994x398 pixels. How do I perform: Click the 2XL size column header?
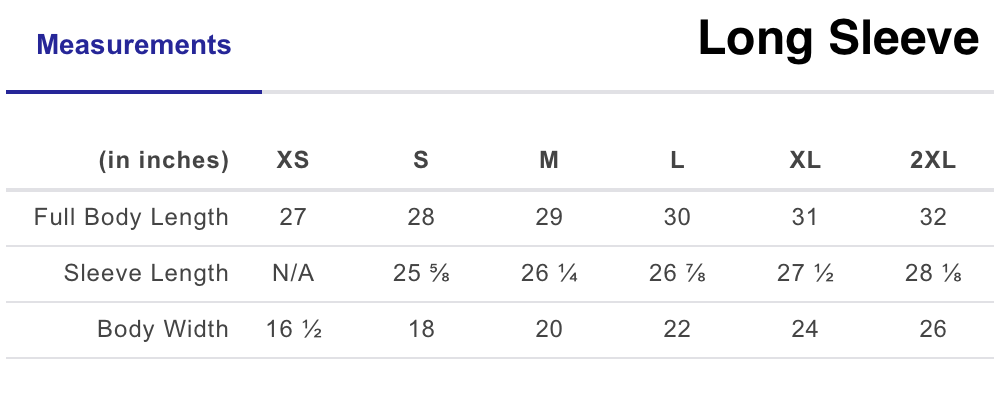[x=933, y=160]
